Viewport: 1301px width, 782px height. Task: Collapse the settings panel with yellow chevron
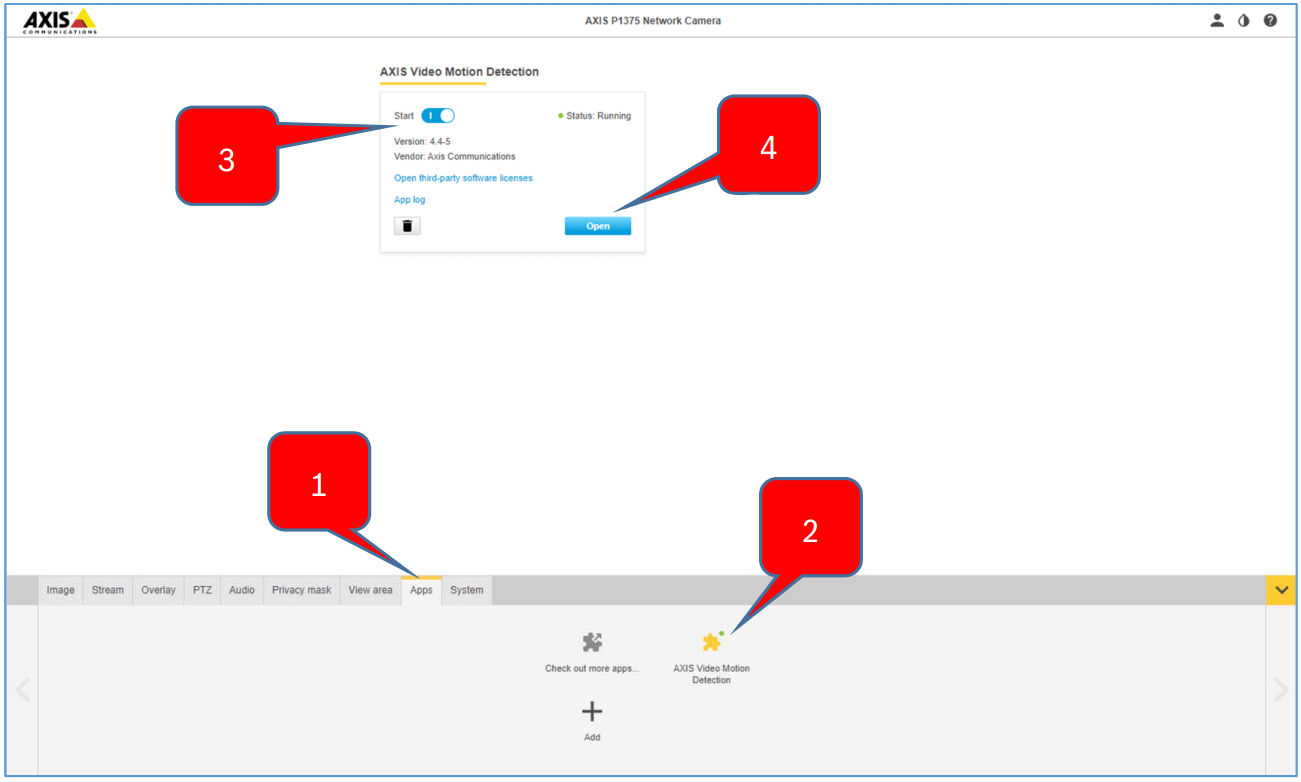pos(1281,590)
